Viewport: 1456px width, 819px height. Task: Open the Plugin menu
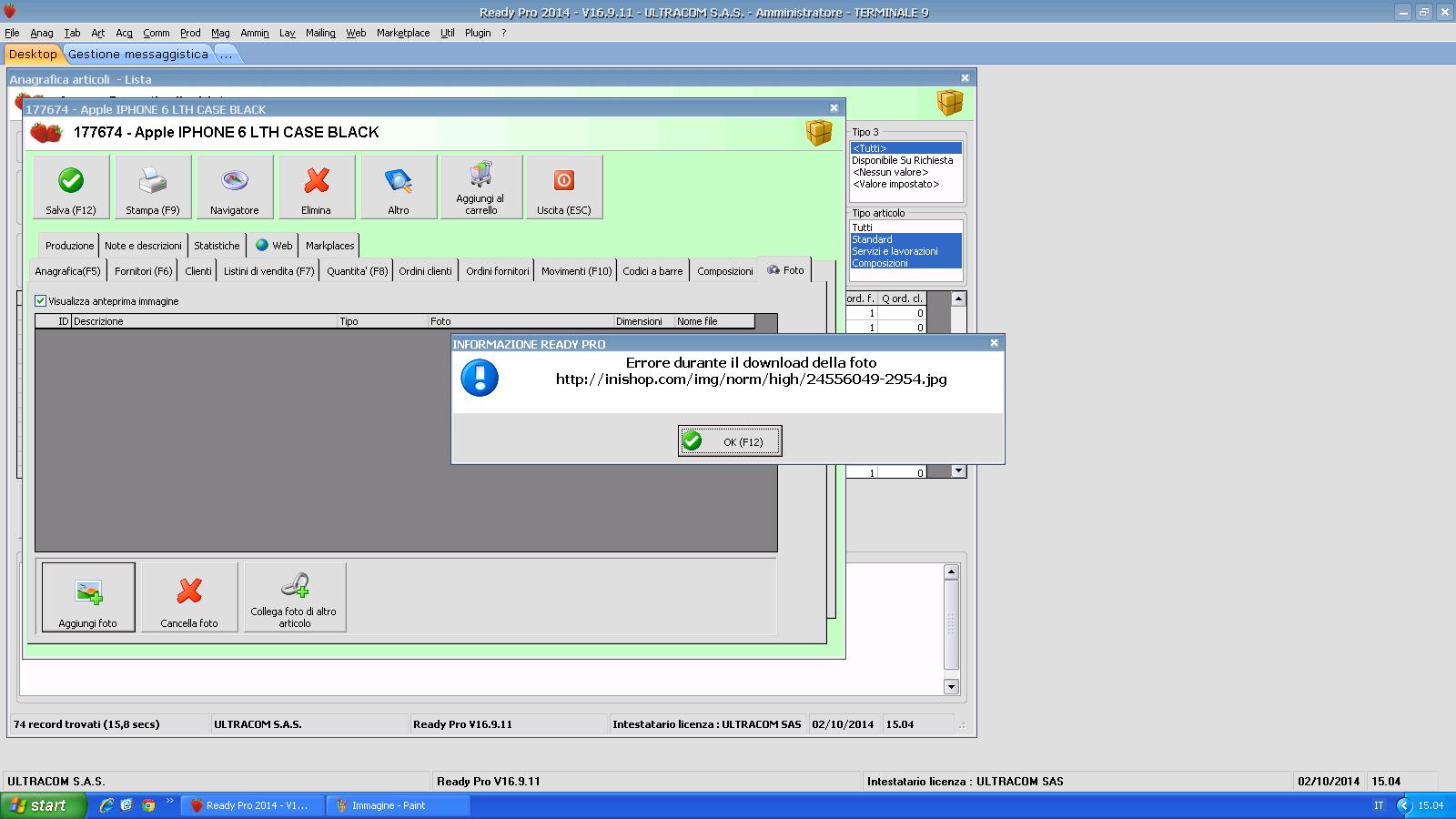pos(478,33)
